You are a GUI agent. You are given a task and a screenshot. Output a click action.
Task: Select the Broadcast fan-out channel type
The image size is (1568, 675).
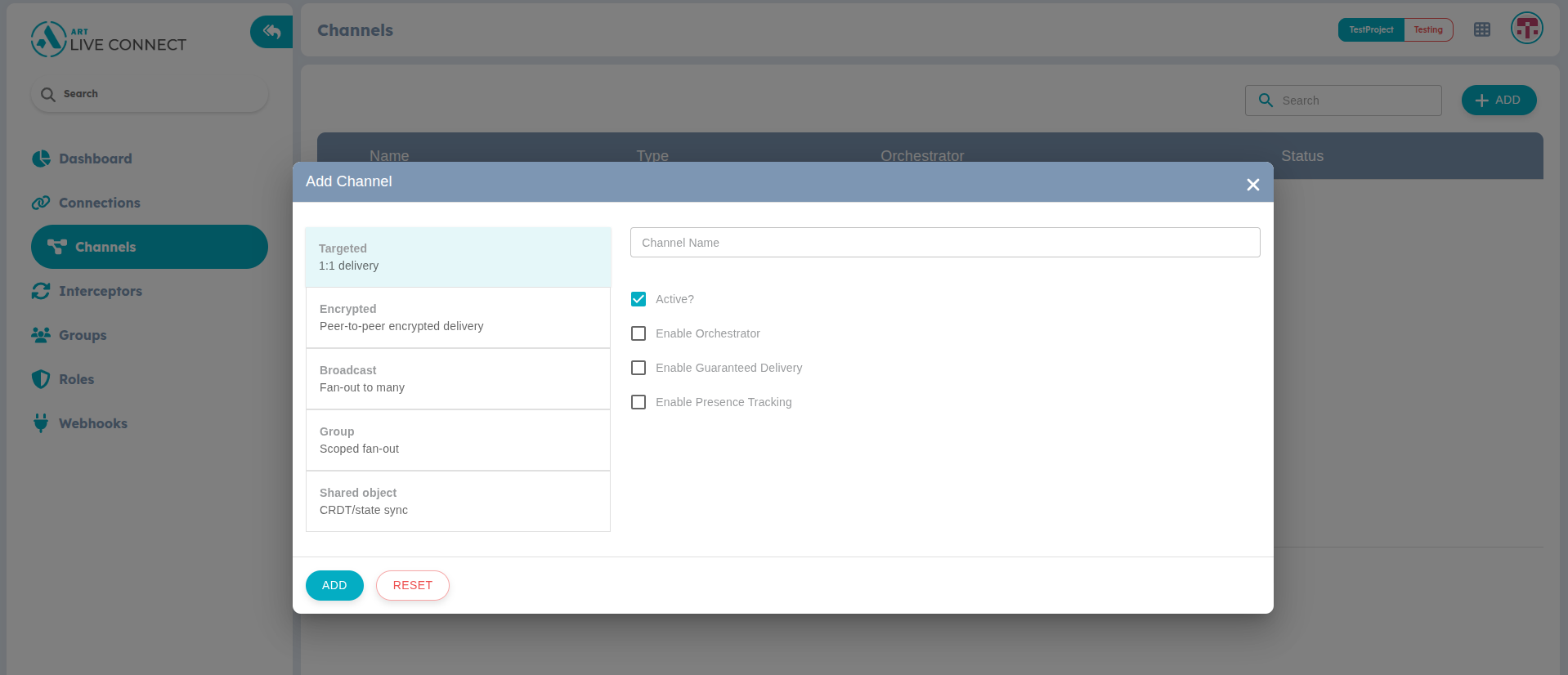(458, 379)
